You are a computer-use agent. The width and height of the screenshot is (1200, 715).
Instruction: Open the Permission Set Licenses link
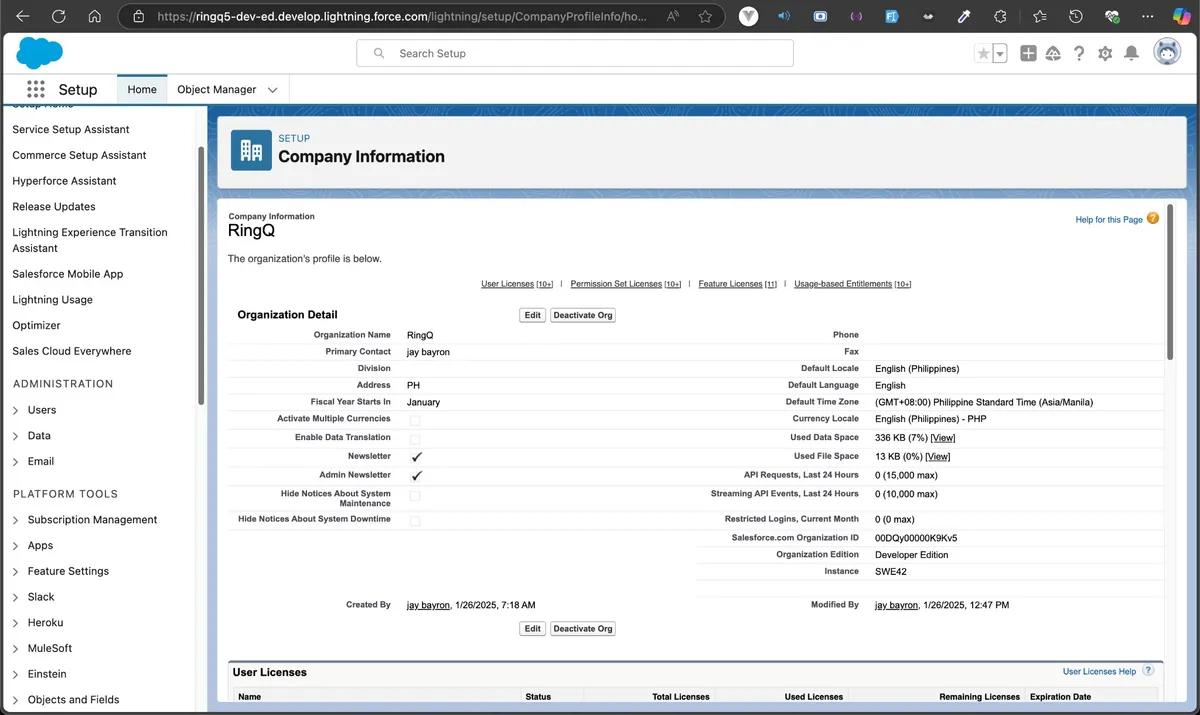click(x=614, y=284)
